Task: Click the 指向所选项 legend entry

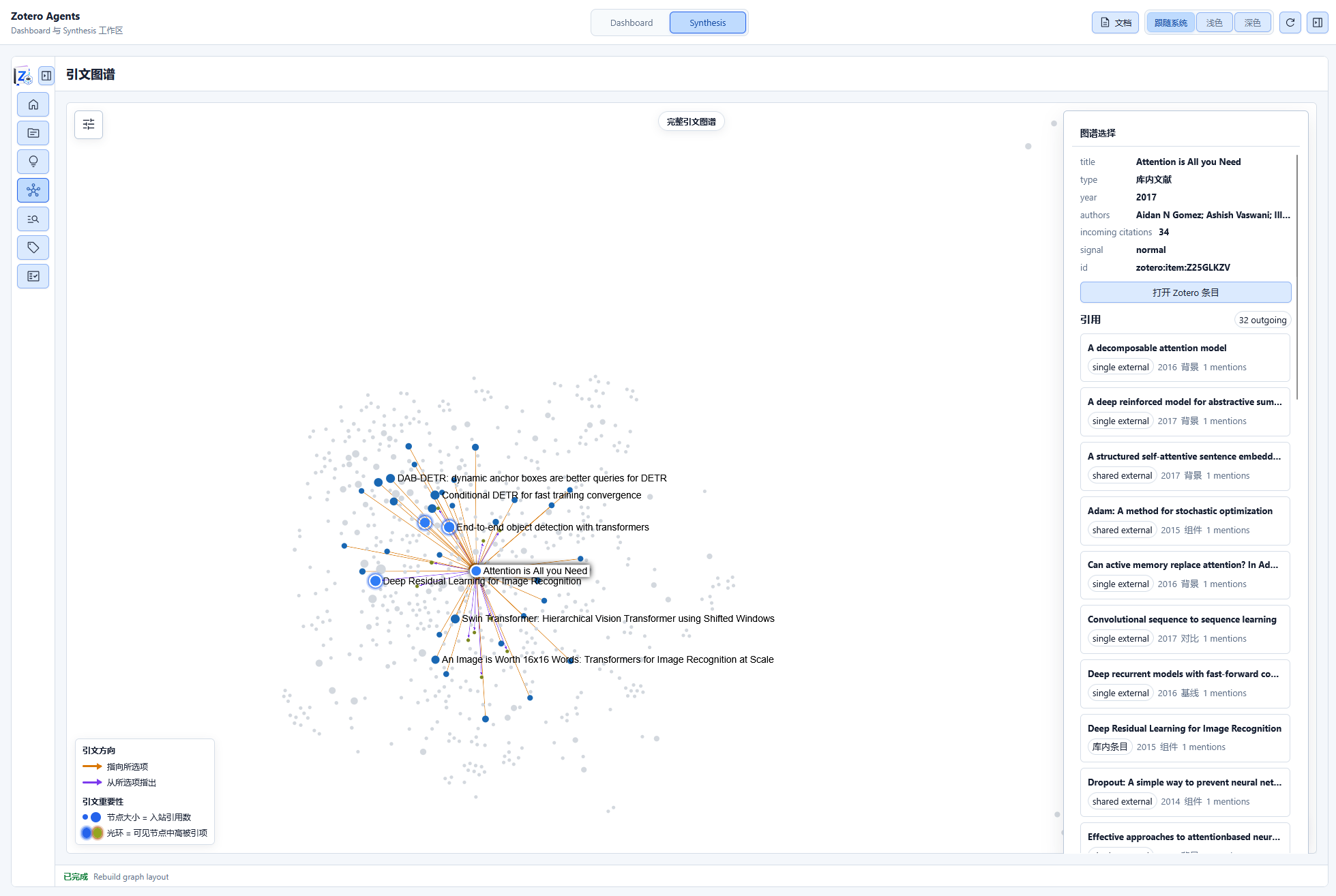Action: pyautogui.click(x=115, y=766)
